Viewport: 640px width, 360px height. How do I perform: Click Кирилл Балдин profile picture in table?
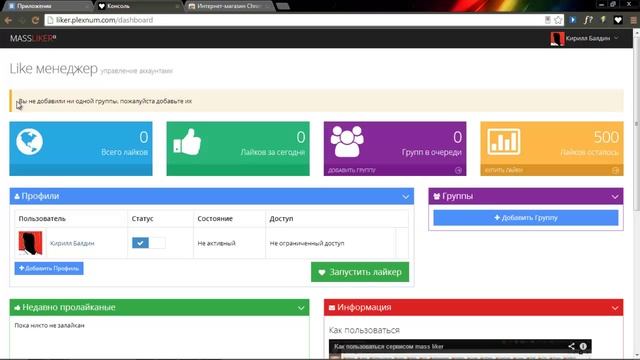click(30, 243)
